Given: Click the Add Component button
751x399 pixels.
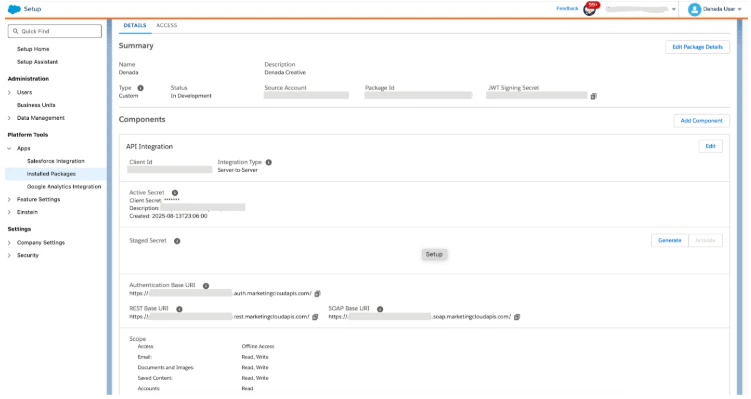Looking at the screenshot, I should [702, 121].
